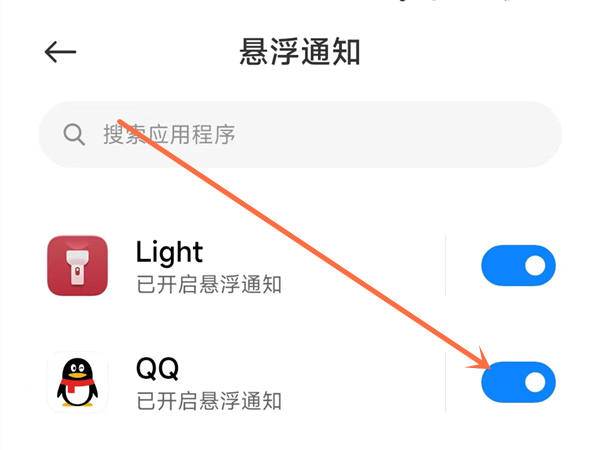Tap the red Light flashlight app icon
This screenshot has height=450, width=600.
pos(77,266)
